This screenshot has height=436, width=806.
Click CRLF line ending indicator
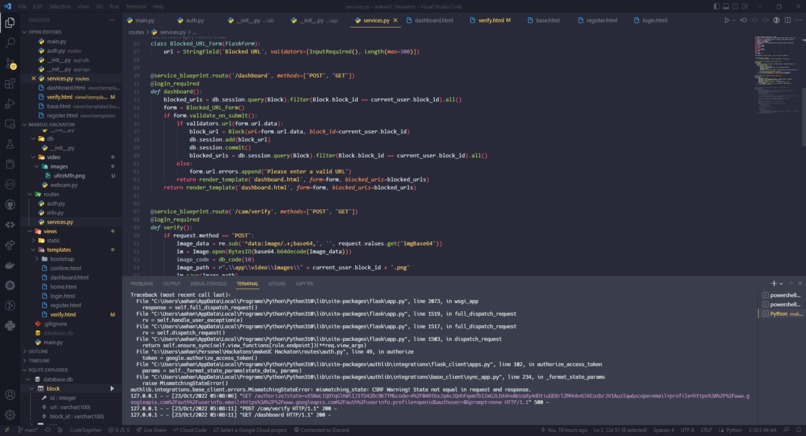tap(706, 430)
